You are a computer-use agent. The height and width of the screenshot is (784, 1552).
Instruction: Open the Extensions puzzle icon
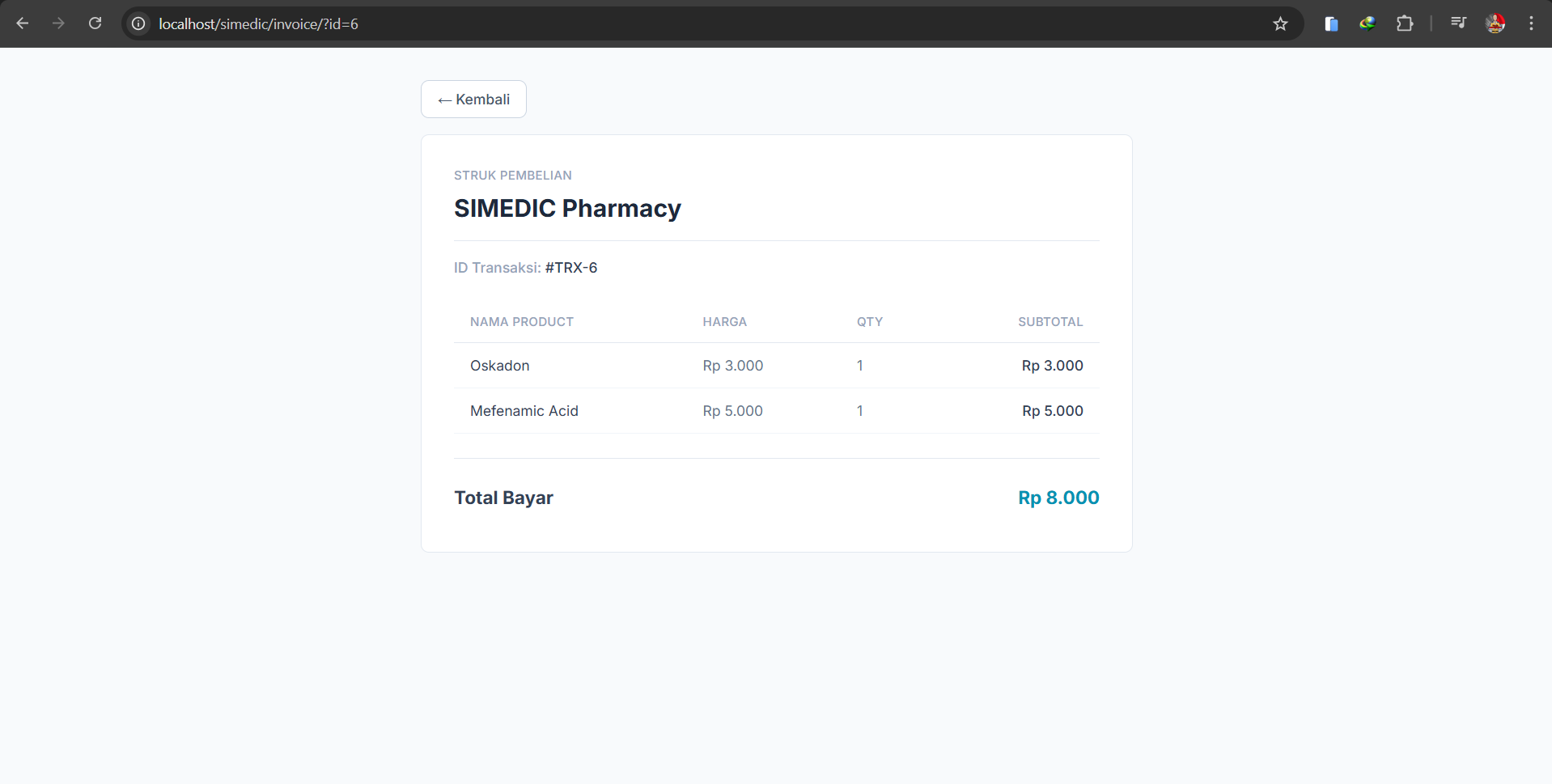(1405, 23)
